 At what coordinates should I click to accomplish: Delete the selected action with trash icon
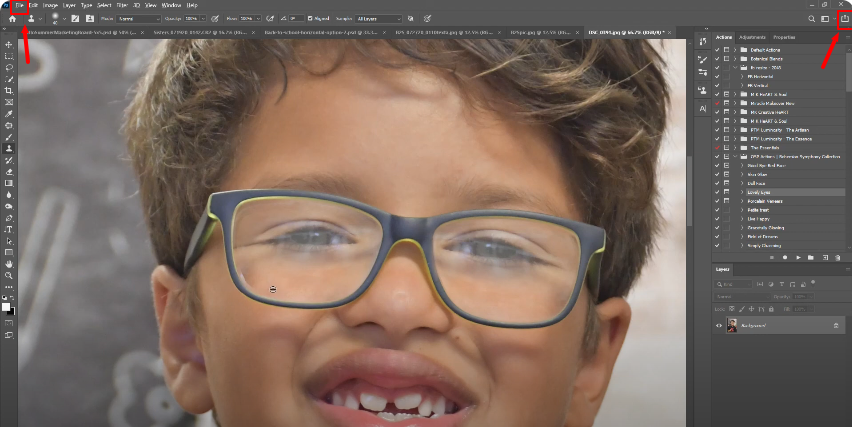837,258
